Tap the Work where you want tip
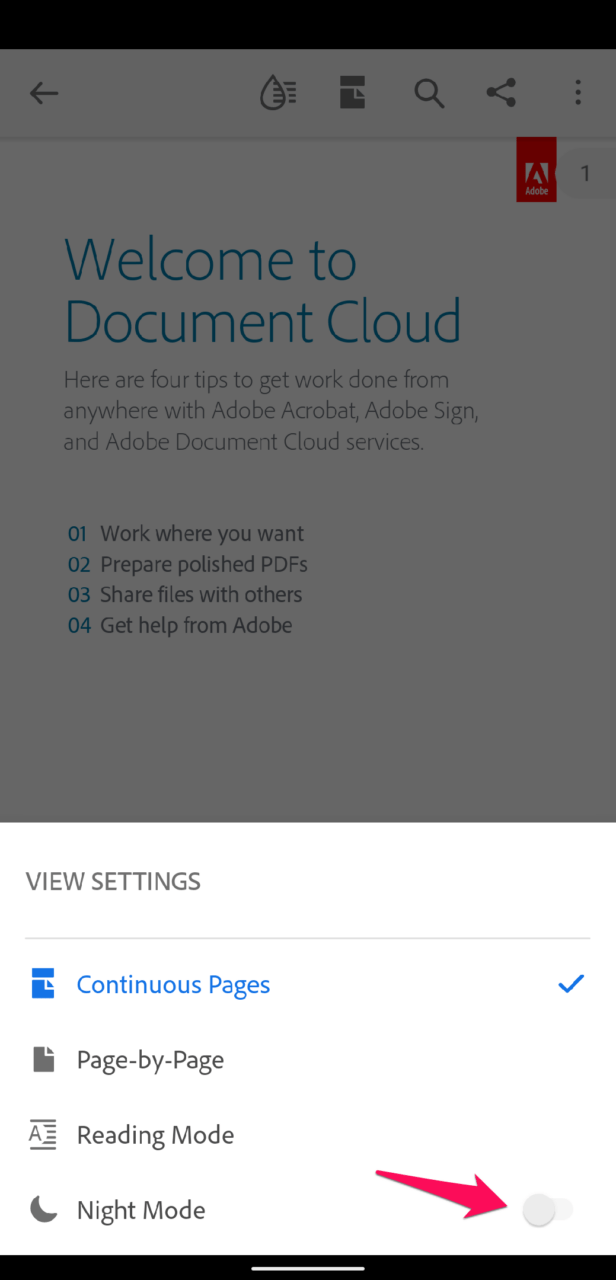616x1280 pixels. [185, 533]
